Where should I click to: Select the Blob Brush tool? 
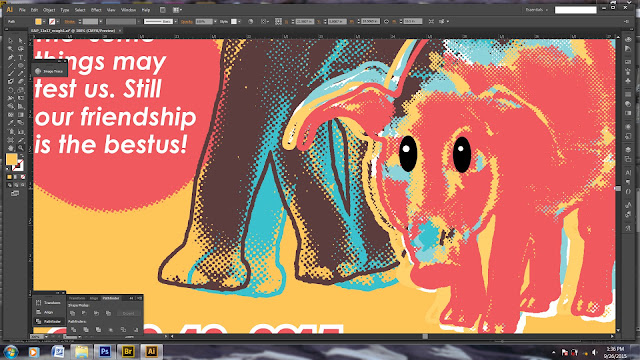pos(11,82)
